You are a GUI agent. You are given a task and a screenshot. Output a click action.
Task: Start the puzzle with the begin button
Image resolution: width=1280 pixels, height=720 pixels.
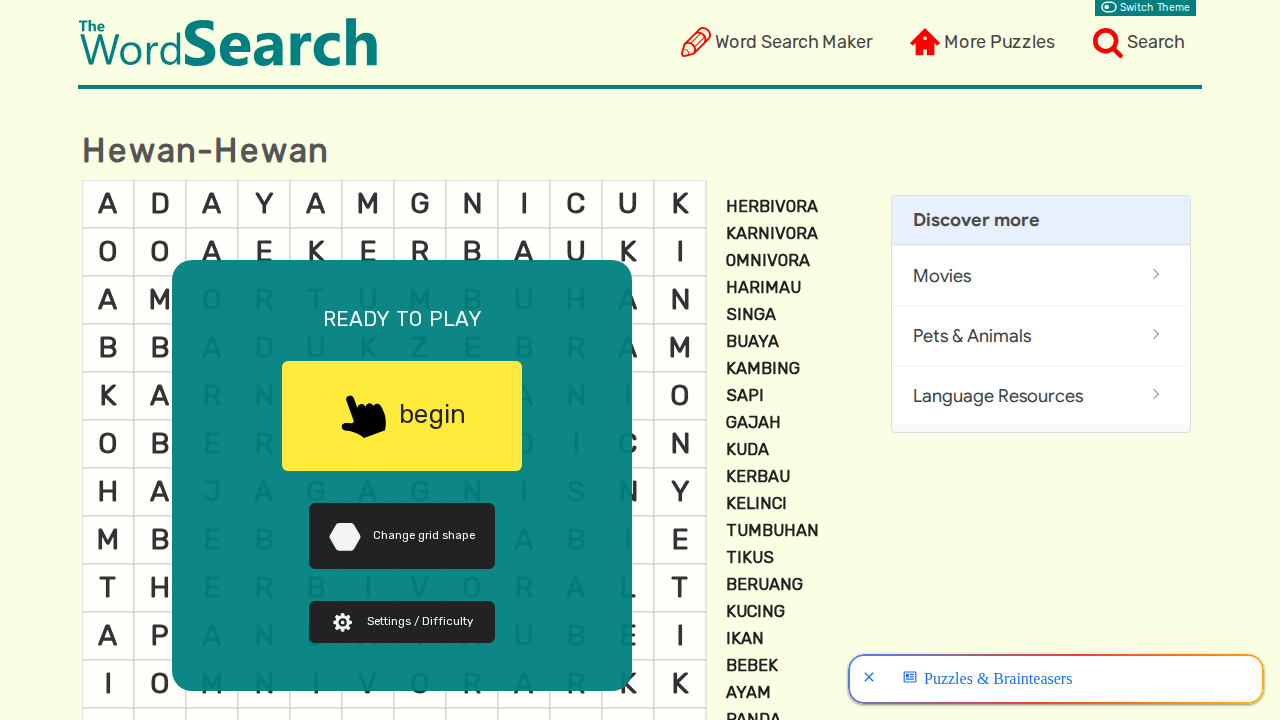(402, 416)
